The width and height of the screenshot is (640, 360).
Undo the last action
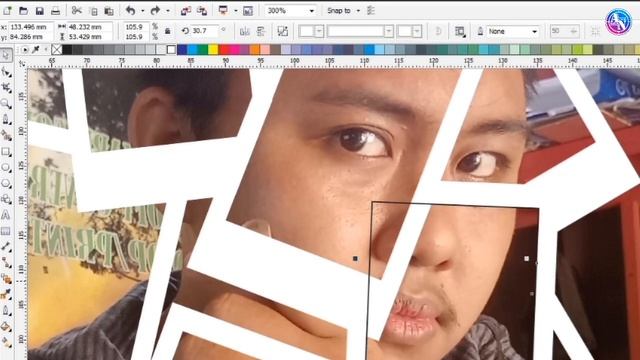point(130,11)
